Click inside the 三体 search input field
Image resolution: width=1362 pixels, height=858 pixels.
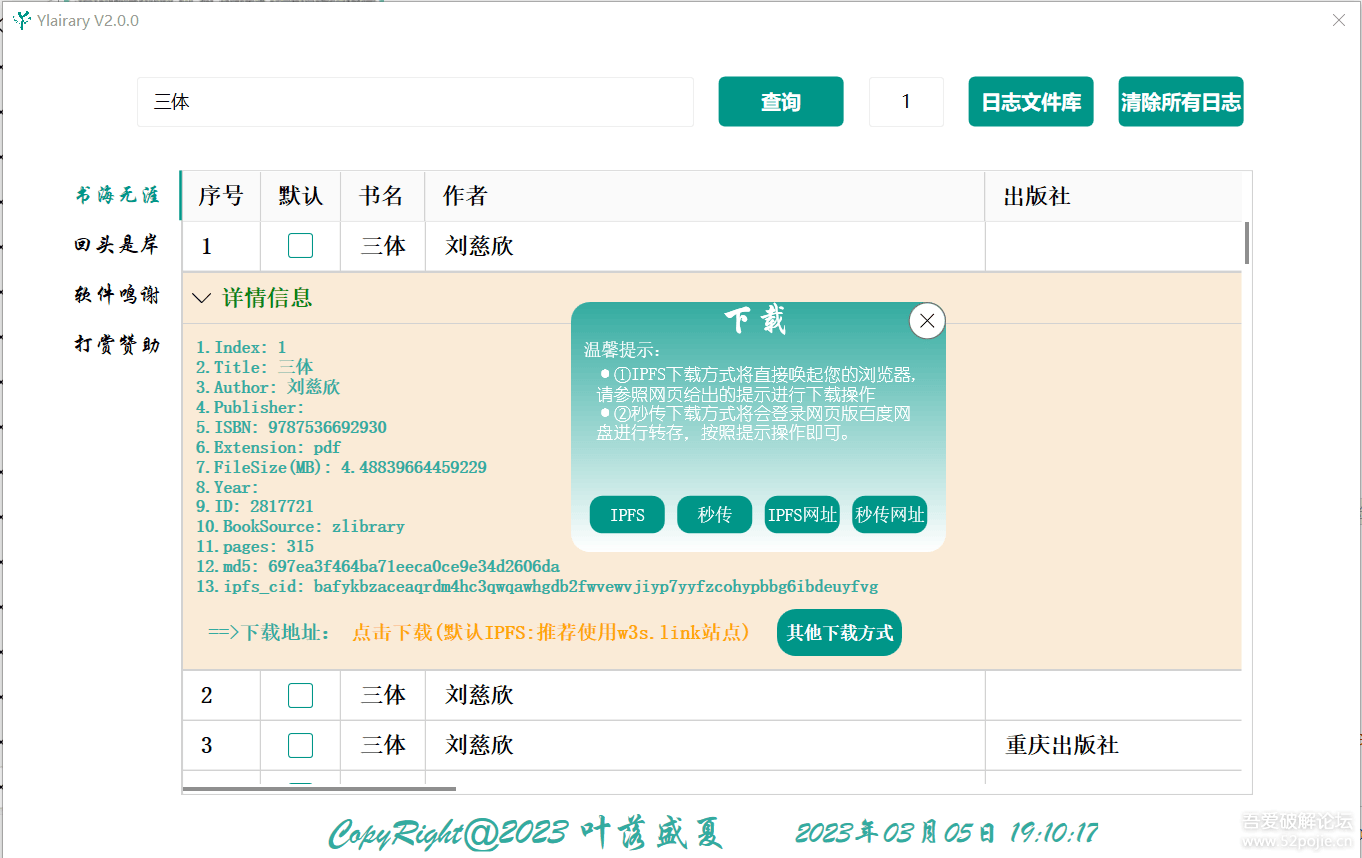tap(415, 101)
